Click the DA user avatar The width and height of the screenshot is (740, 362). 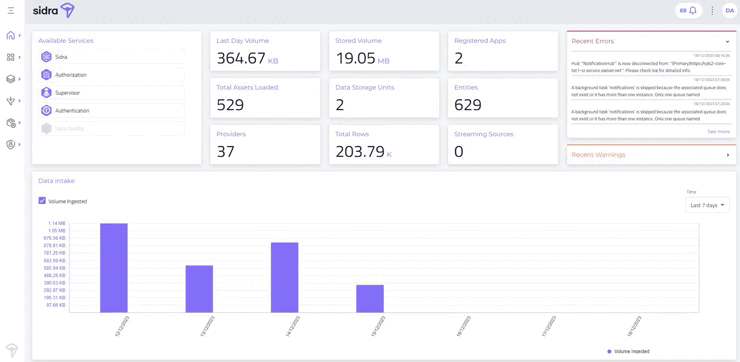coord(730,10)
